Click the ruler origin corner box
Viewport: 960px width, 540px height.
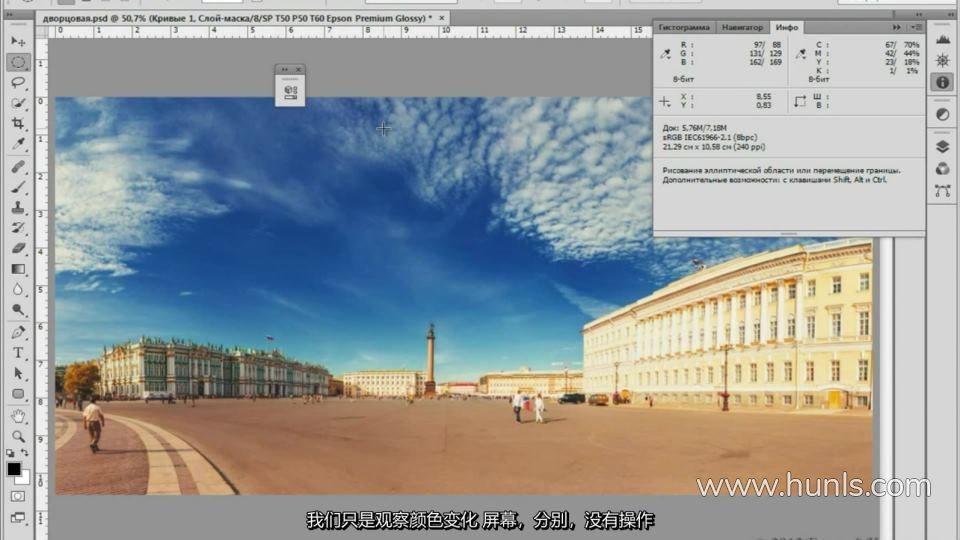pos(42,31)
